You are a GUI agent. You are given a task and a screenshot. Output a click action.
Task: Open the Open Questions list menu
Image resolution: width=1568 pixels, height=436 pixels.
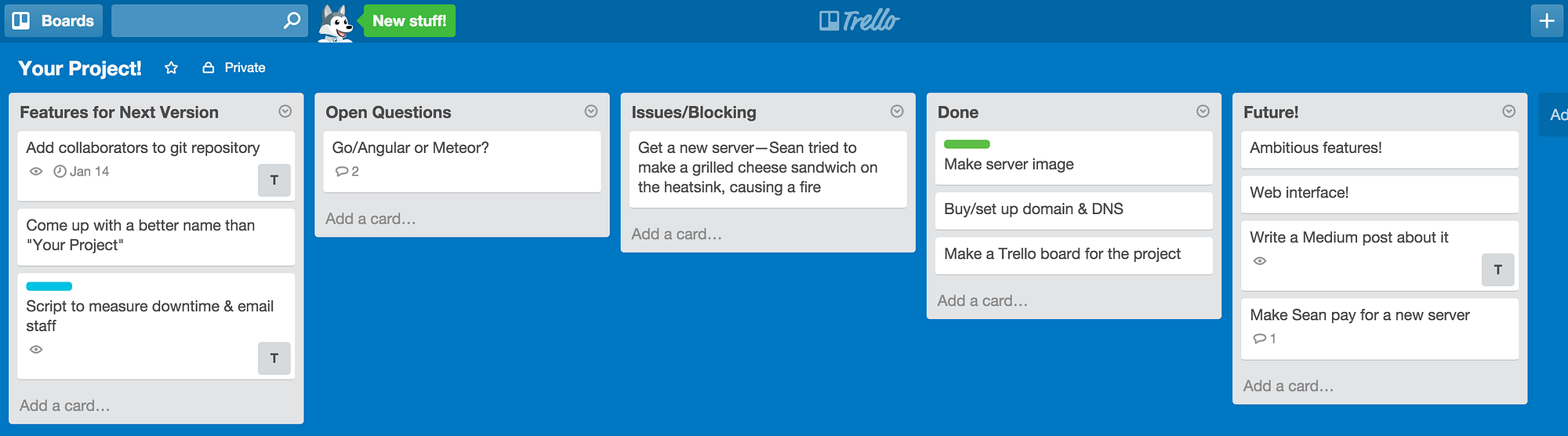point(591,111)
